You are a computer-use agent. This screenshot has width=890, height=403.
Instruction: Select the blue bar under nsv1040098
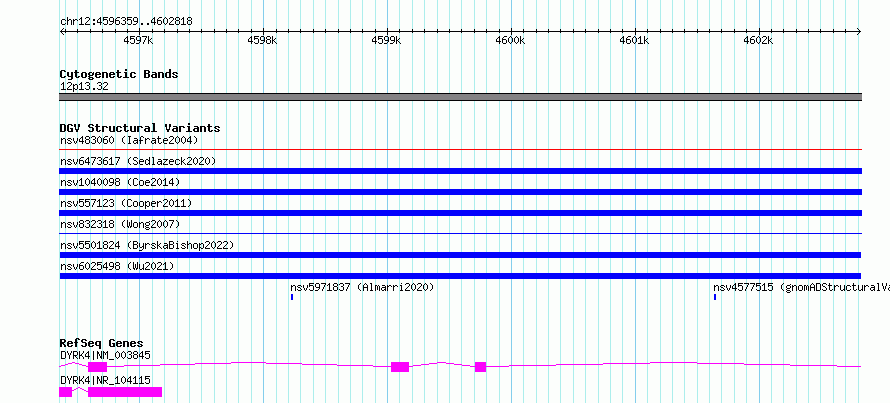(460, 192)
